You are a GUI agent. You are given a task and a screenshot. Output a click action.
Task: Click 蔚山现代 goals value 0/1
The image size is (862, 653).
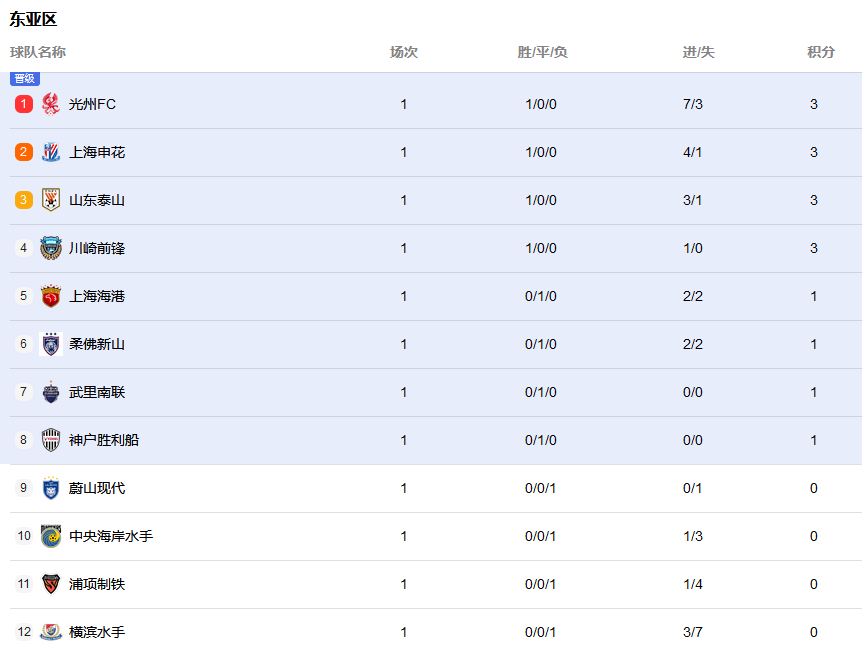click(693, 488)
